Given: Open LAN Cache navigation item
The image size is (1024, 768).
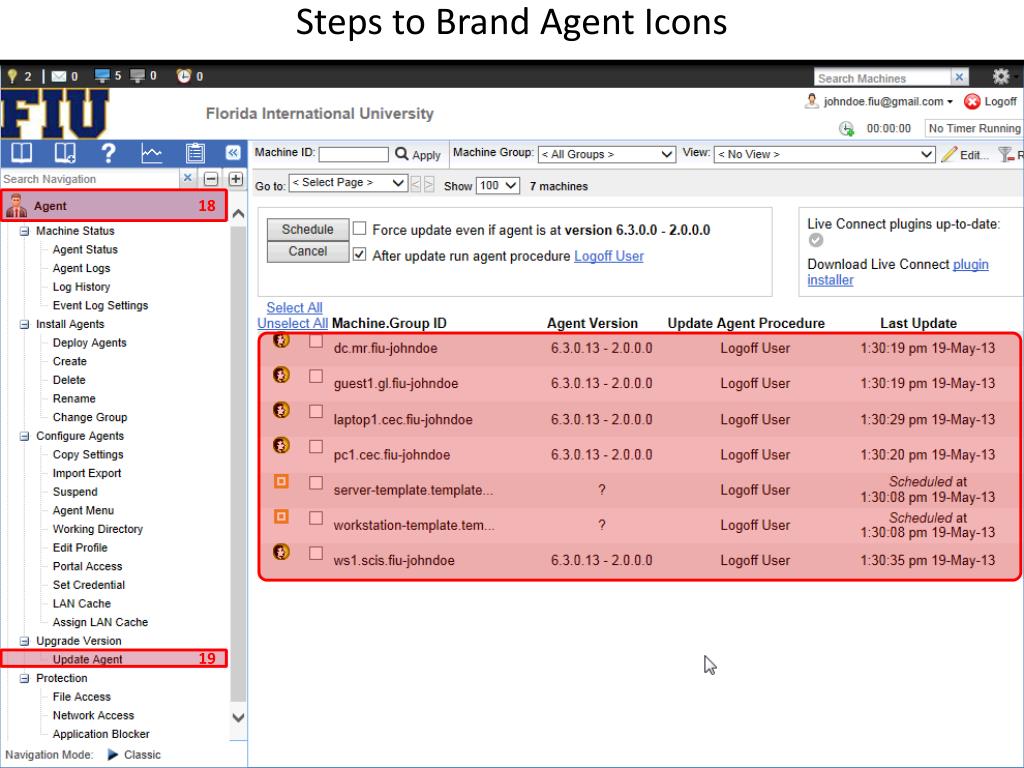Looking at the screenshot, I should tap(82, 603).
